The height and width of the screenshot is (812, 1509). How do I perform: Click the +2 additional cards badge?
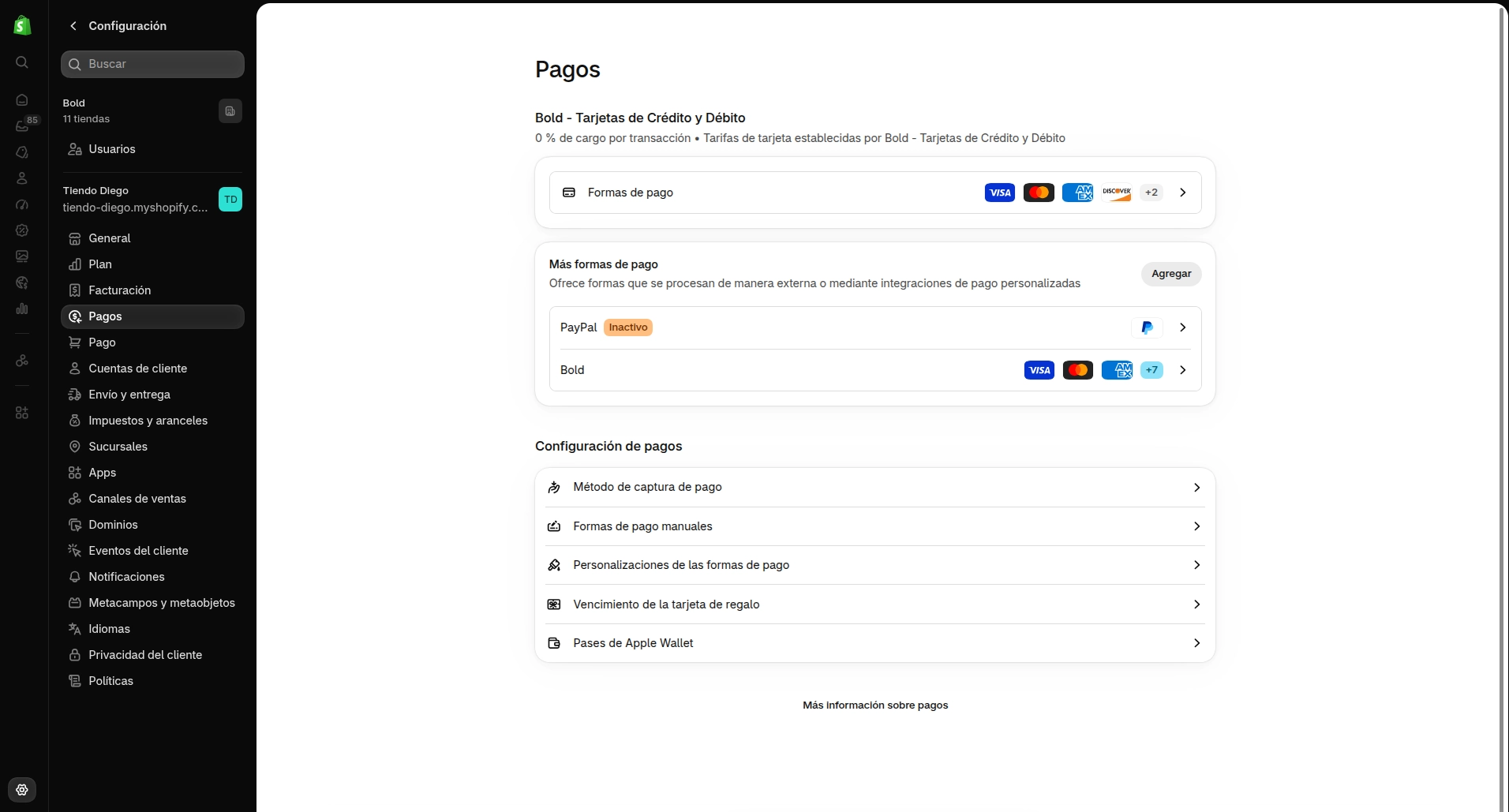pos(1151,193)
